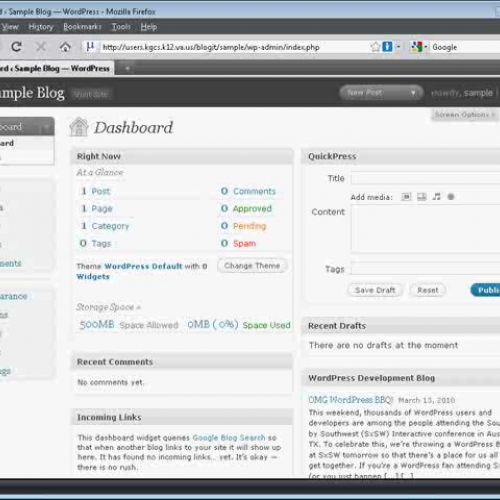Expand the New Post dropdown arrow
This screenshot has height=500, width=500.
(413, 93)
